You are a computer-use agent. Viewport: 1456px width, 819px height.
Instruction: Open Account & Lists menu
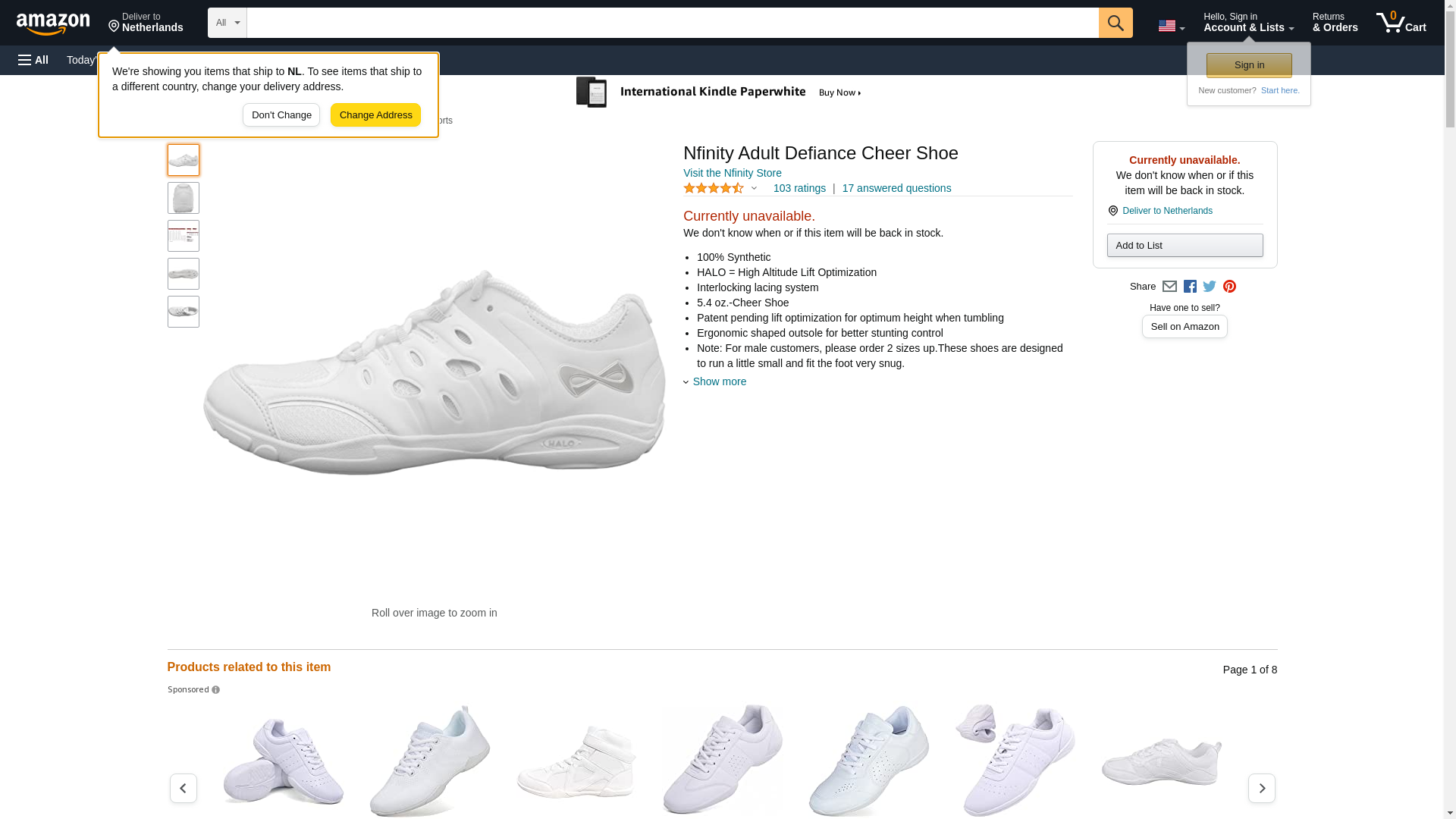point(1248,23)
